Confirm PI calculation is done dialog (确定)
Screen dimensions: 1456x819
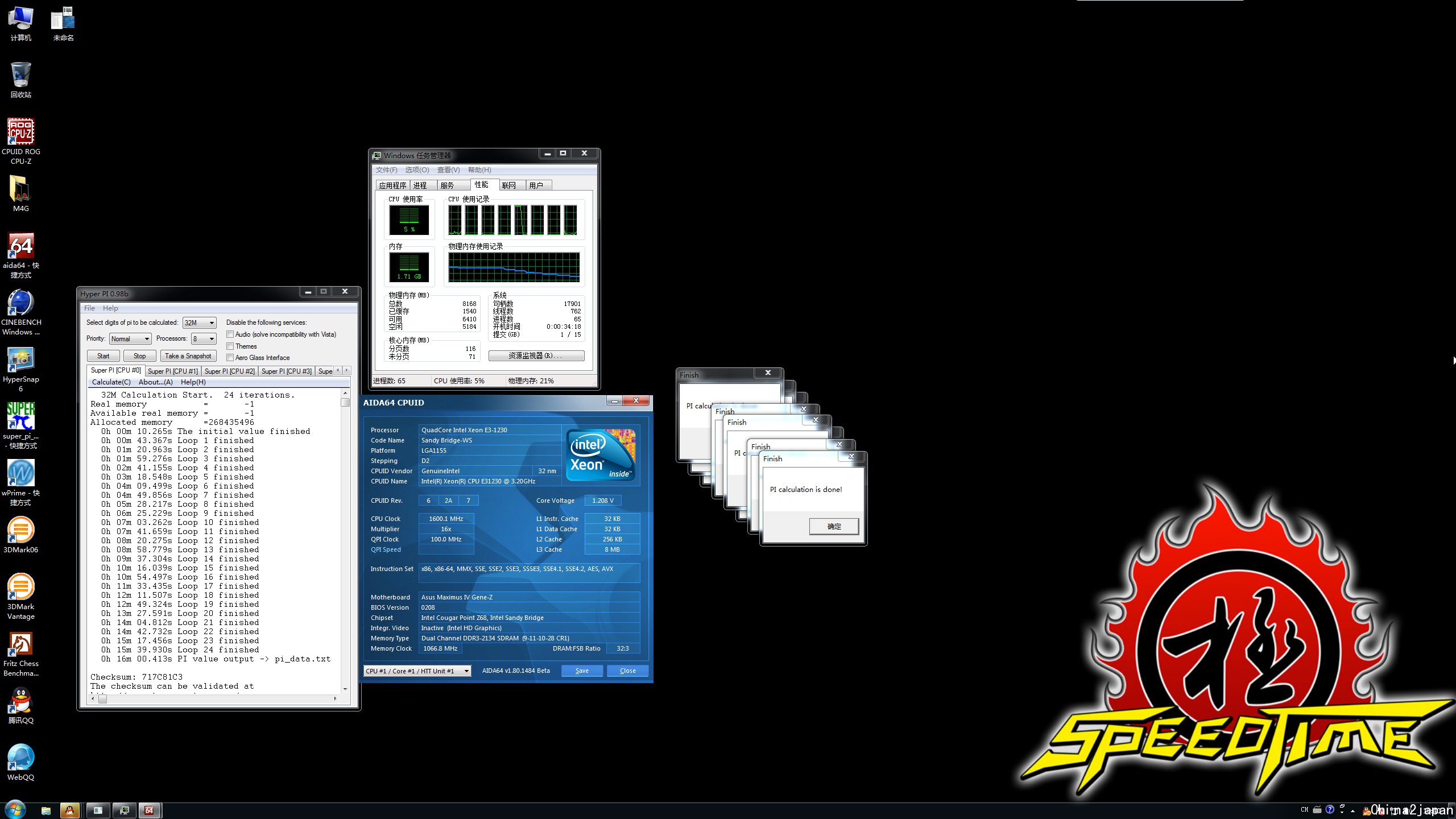pyautogui.click(x=834, y=527)
